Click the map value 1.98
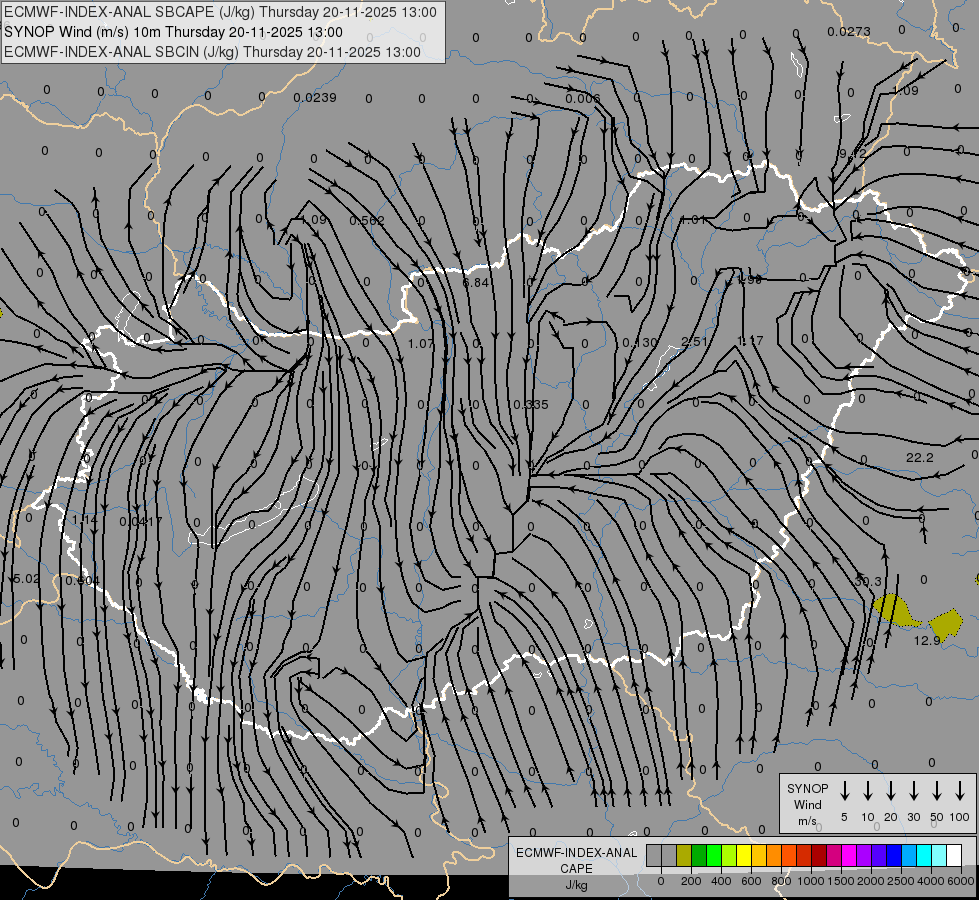This screenshot has width=979, height=900. tap(749, 279)
